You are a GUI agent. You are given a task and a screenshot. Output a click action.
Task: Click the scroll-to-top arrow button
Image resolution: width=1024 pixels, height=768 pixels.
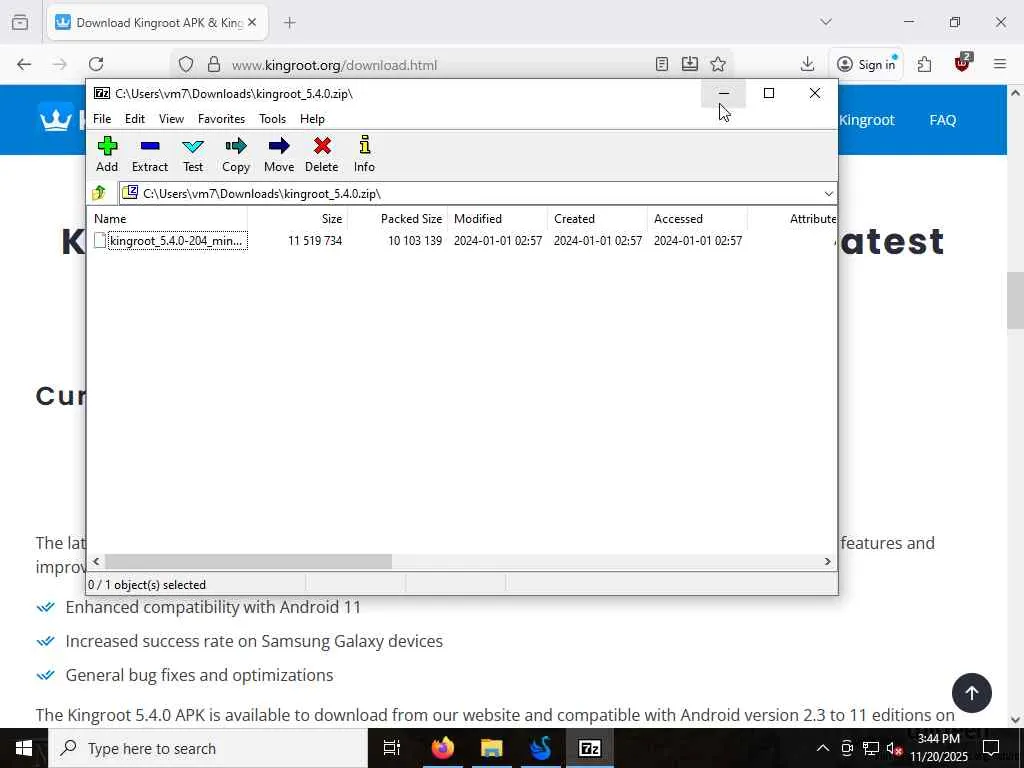(x=972, y=693)
